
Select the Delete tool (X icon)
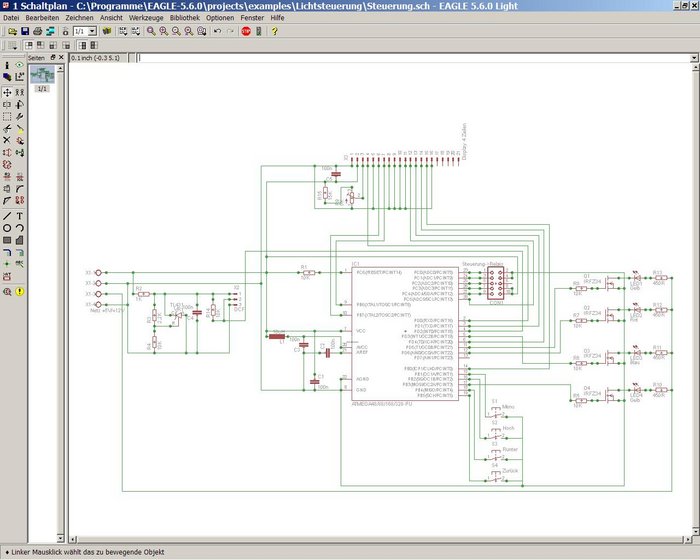7,140
